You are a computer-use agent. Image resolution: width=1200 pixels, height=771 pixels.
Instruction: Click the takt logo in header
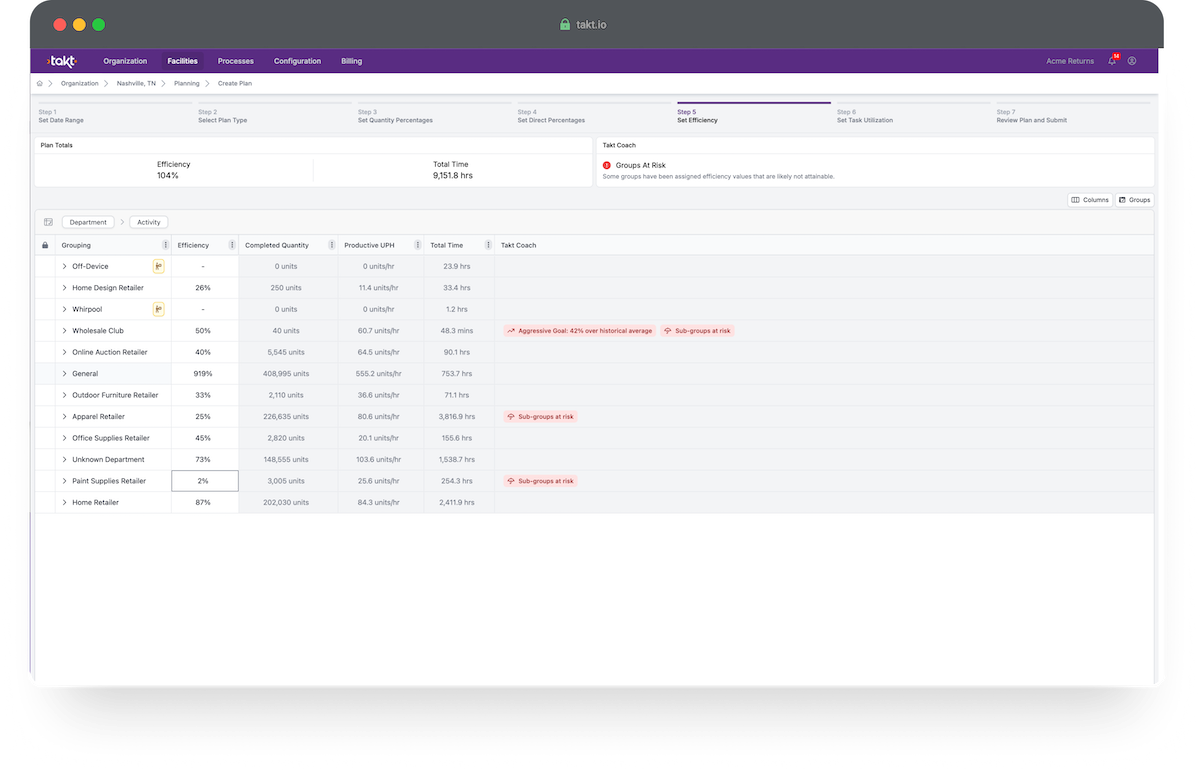(61, 61)
